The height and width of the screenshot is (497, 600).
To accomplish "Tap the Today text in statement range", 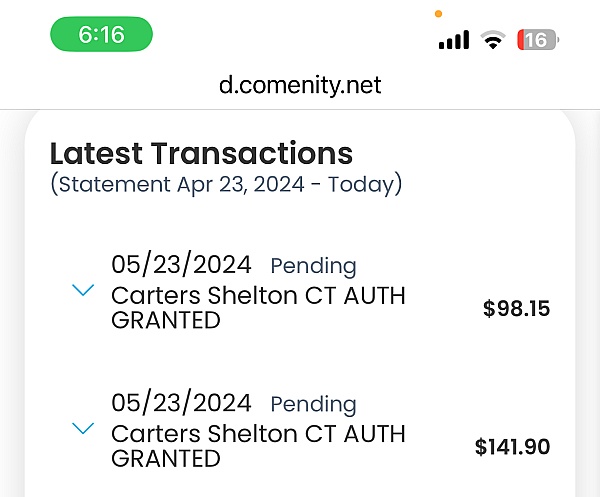I will click(x=361, y=185).
